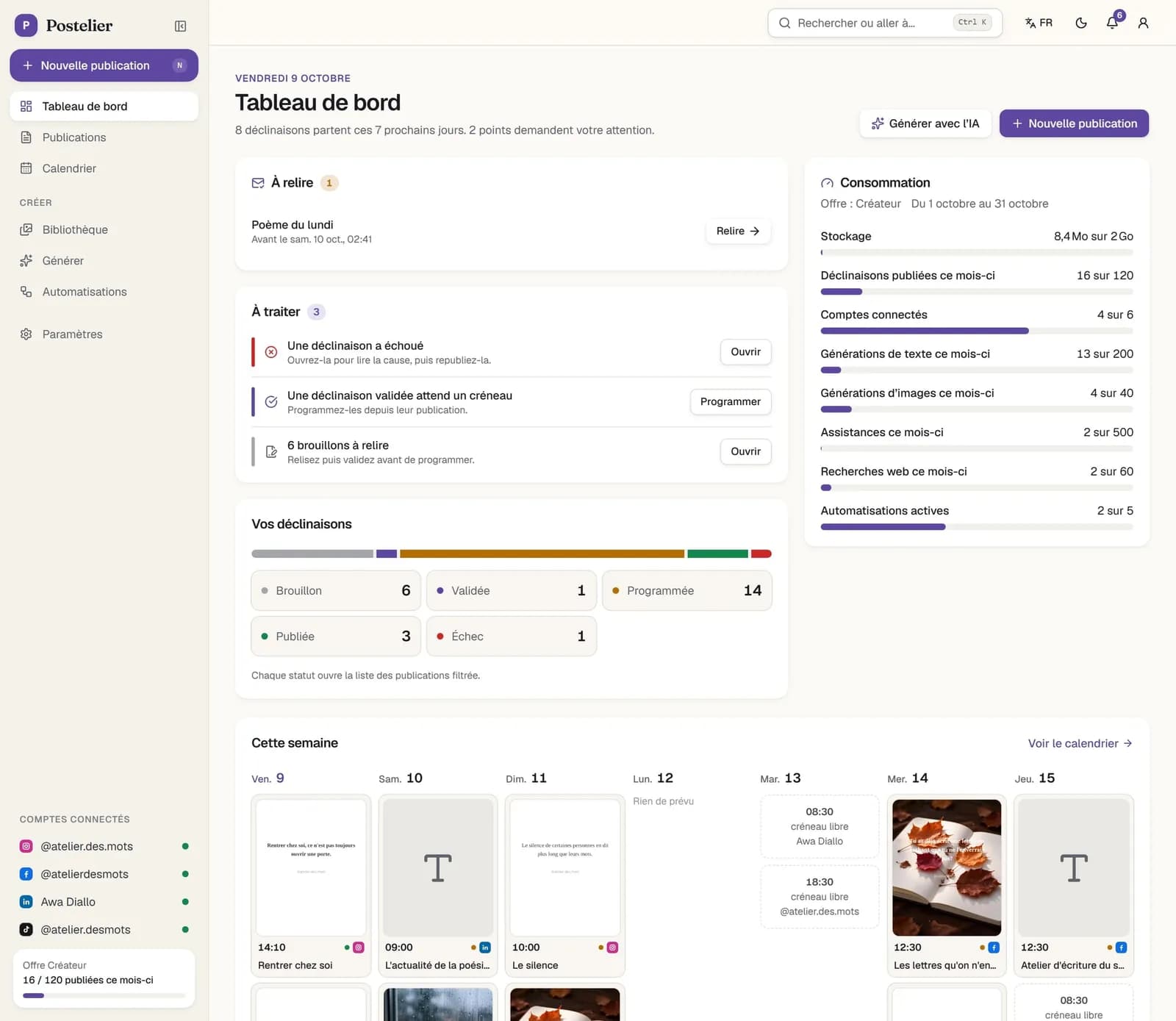The width and height of the screenshot is (1176, 1021).
Task: Click Facebook account @atelierdesmots icon
Action: pyautogui.click(x=26, y=874)
